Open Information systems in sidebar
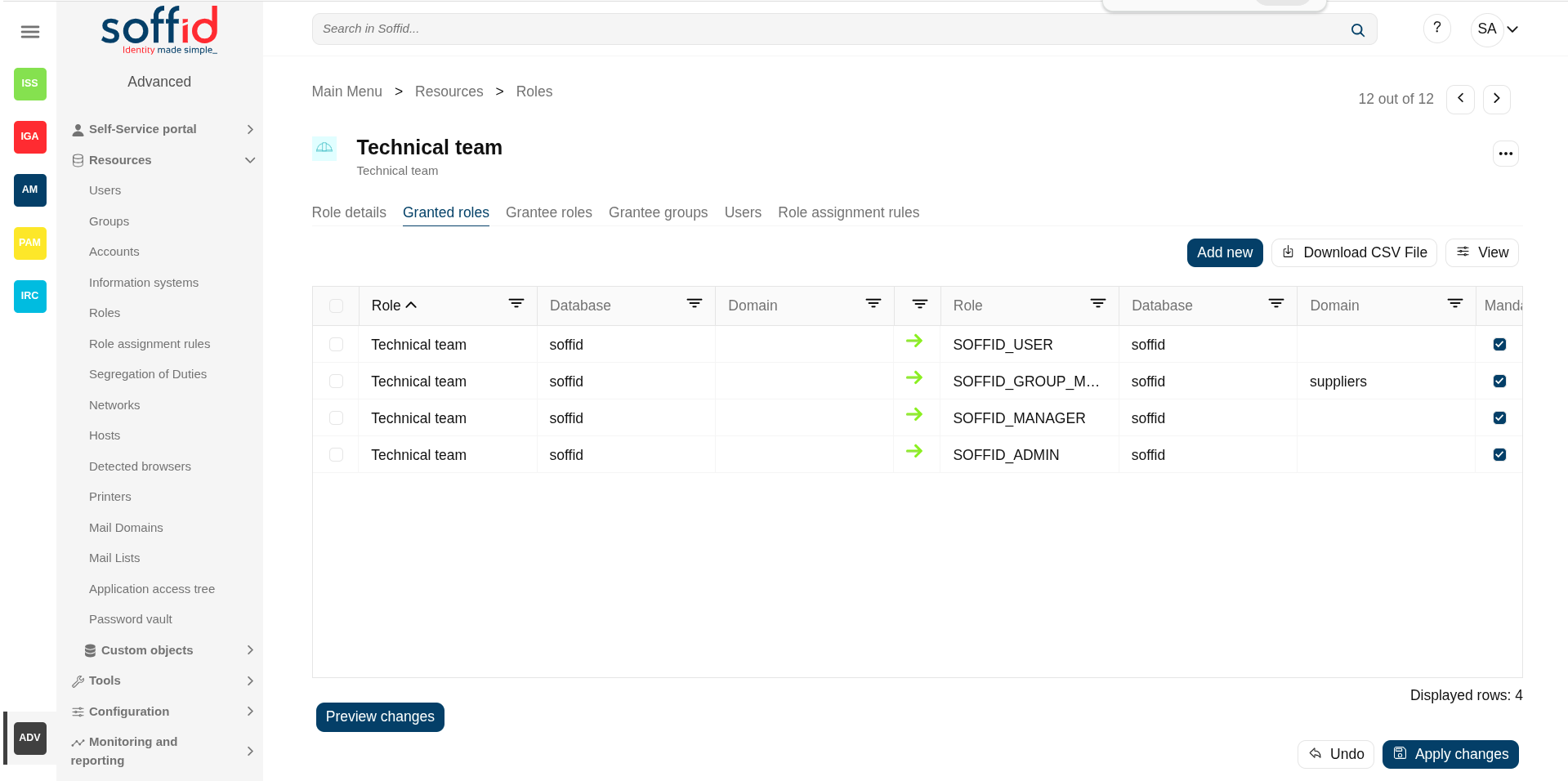The width and height of the screenshot is (1568, 781). [144, 283]
